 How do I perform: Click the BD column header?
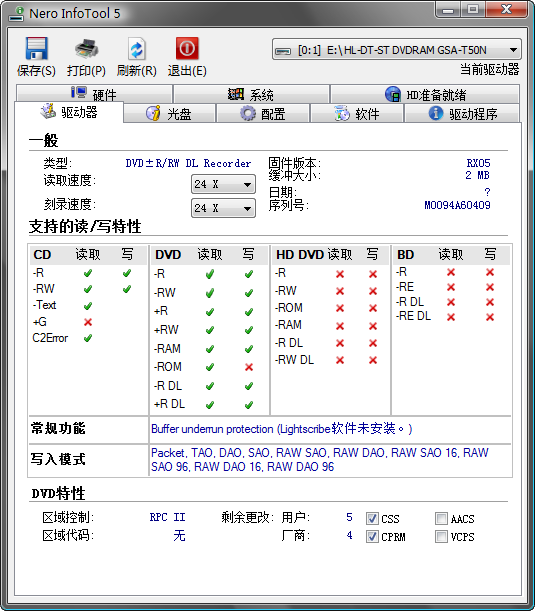(x=405, y=255)
